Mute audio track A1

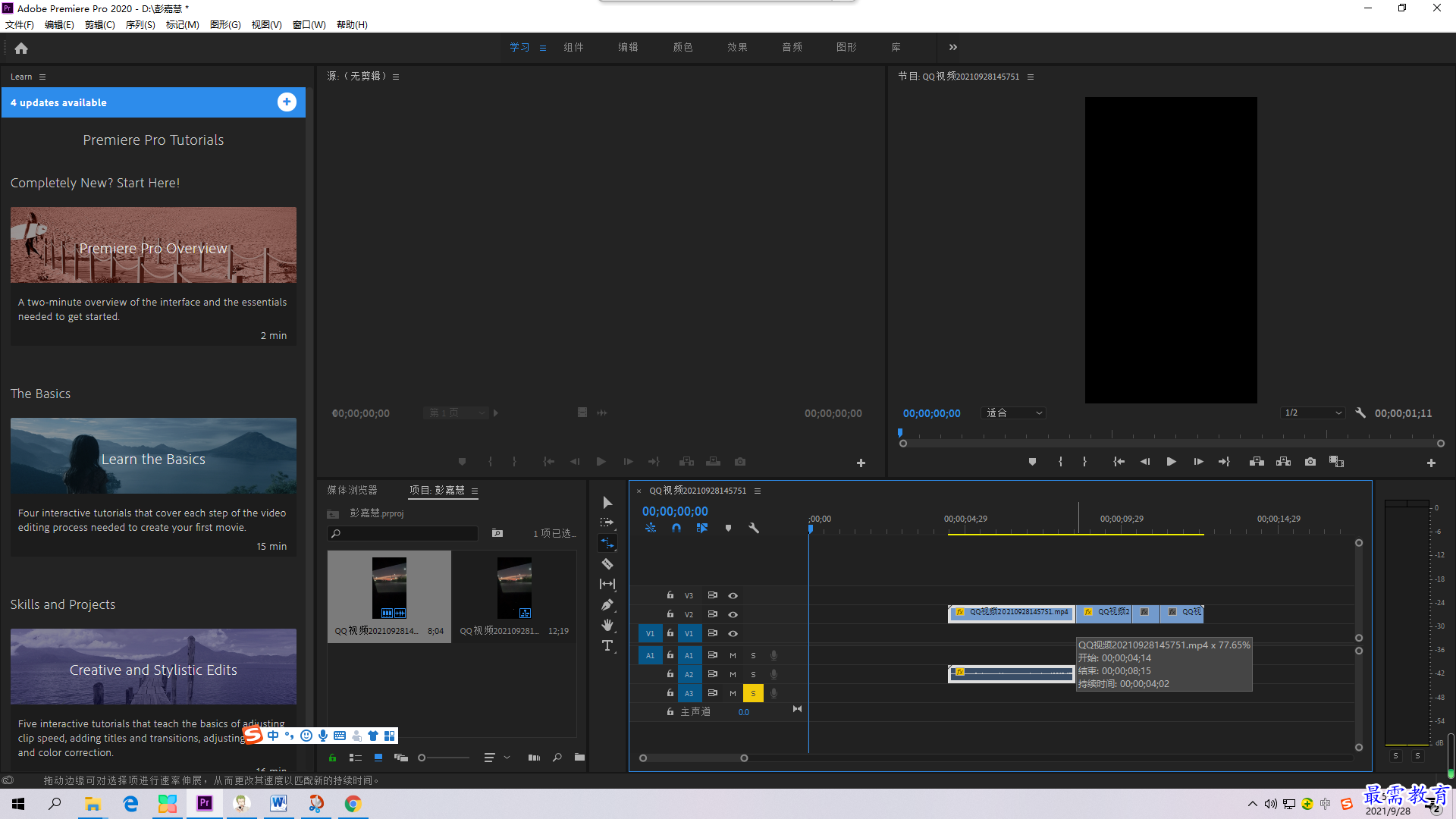[x=733, y=655]
